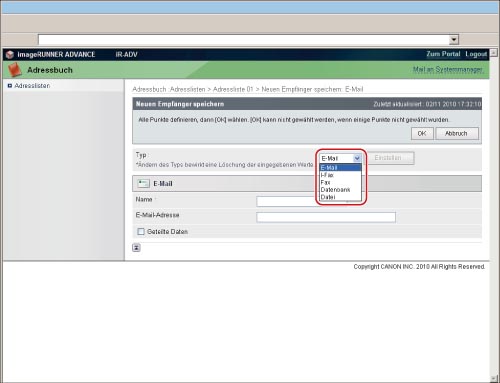Open the Zum Portal link

pyautogui.click(x=443, y=54)
